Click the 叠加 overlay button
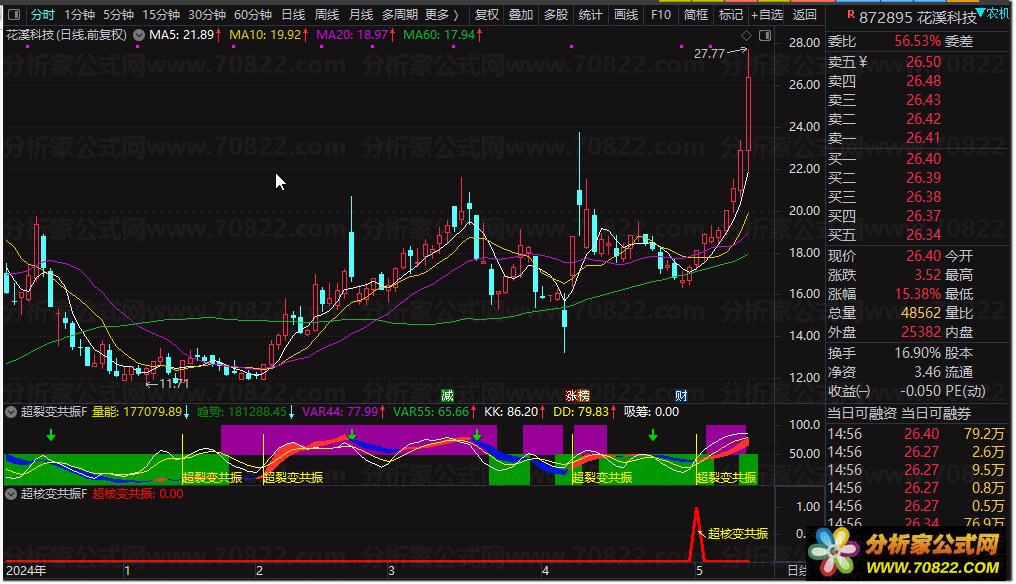Screen dimensions: 1016x584 click(521, 14)
